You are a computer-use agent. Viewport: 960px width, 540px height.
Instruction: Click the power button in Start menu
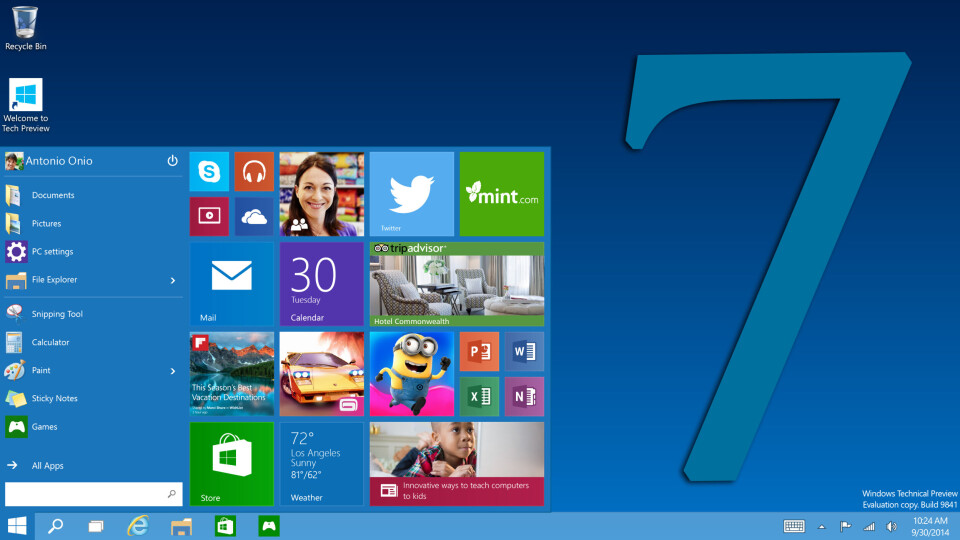pyautogui.click(x=173, y=160)
